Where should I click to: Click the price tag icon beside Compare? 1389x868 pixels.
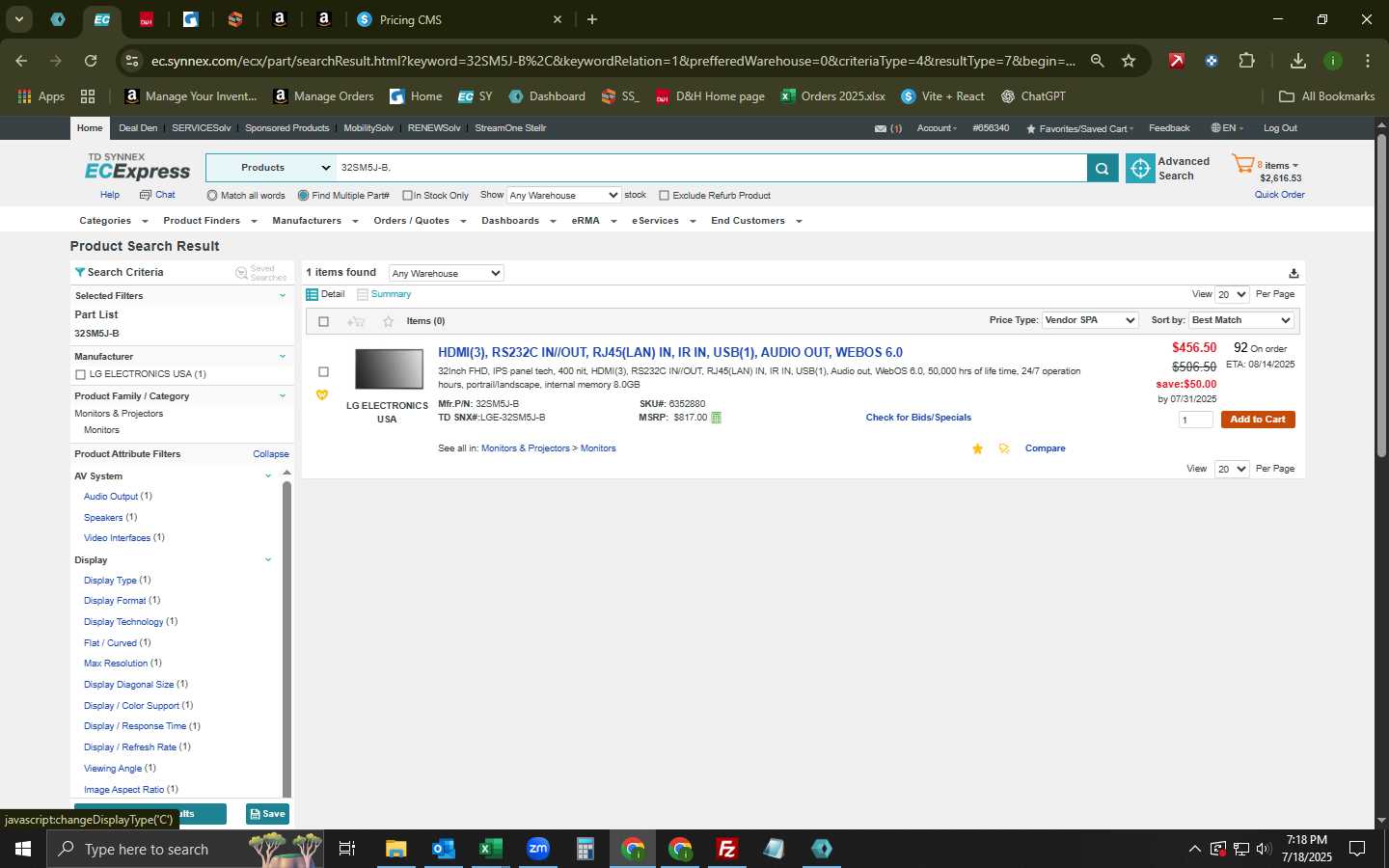[1004, 448]
